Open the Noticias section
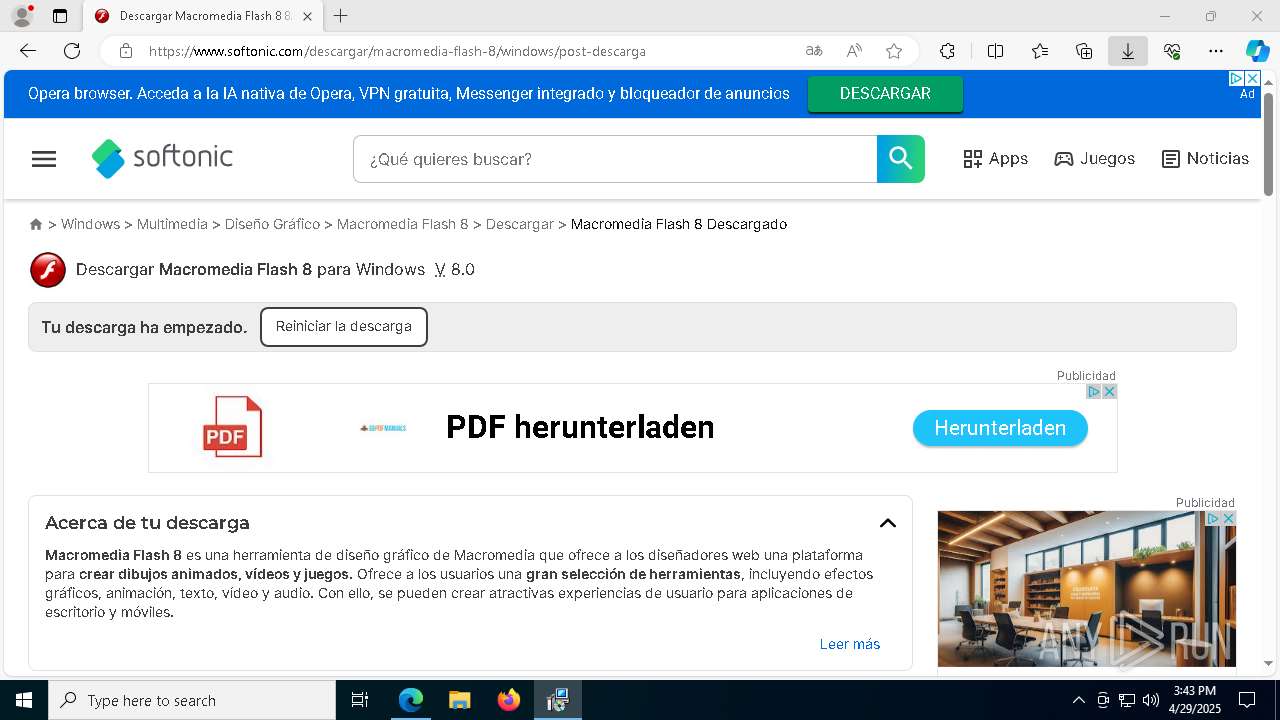 1205,159
